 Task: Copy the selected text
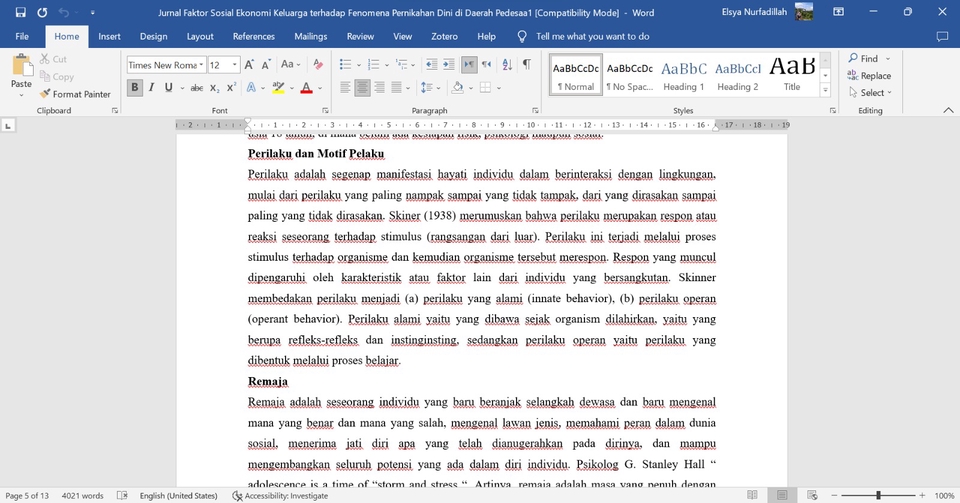tap(56, 76)
